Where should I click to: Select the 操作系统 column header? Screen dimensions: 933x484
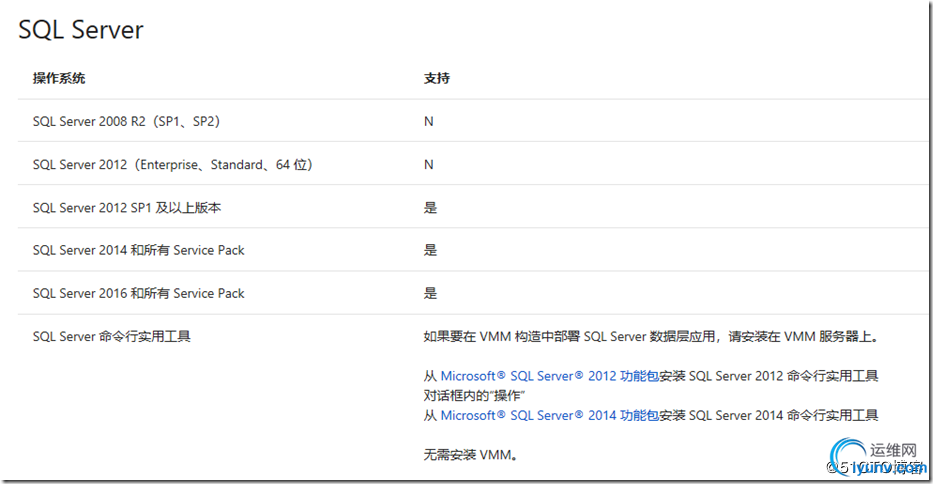point(59,78)
